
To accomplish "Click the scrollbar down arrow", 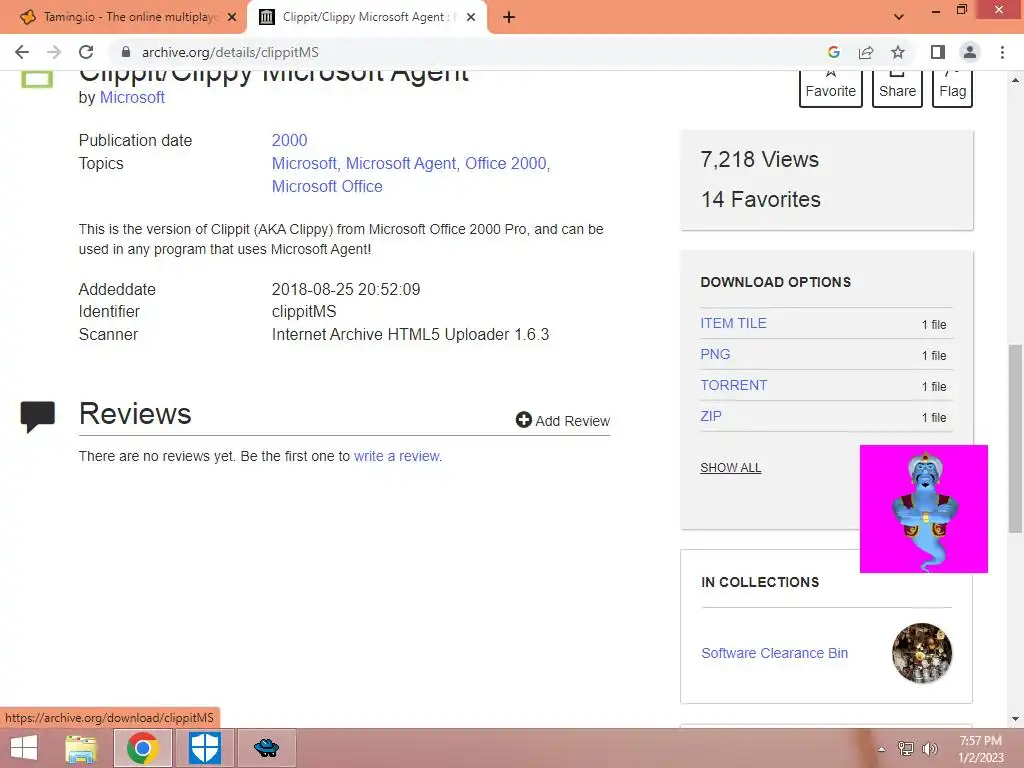I will [x=1015, y=719].
